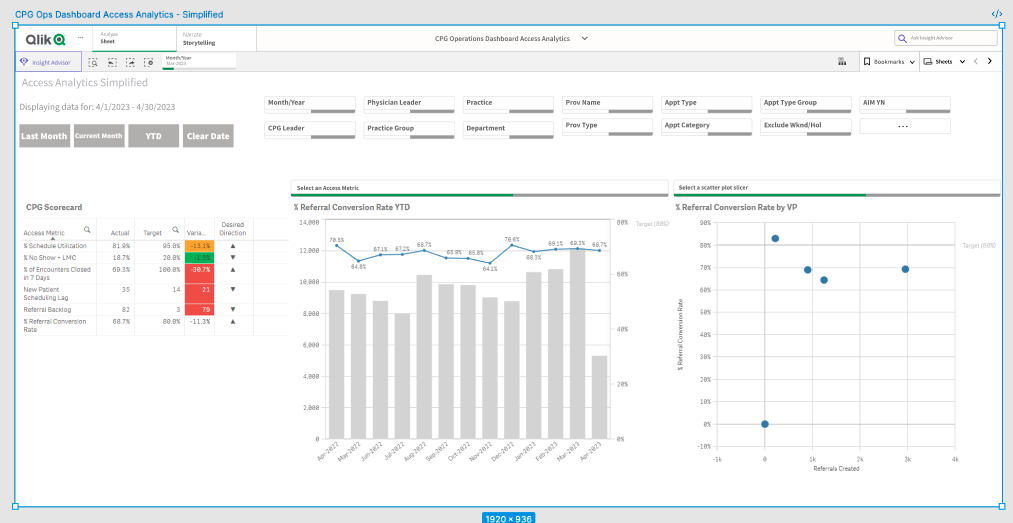The image size is (1013, 523).
Task: Open the smart search selections tool
Action: (x=94, y=62)
